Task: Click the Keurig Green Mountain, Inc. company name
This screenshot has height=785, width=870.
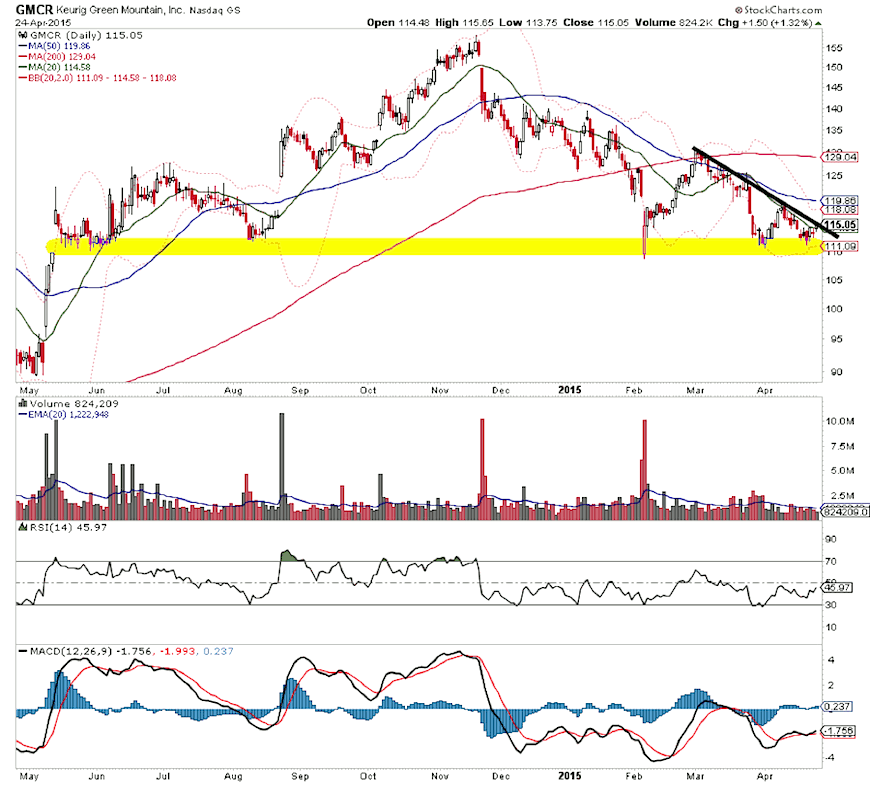Action: pos(120,10)
